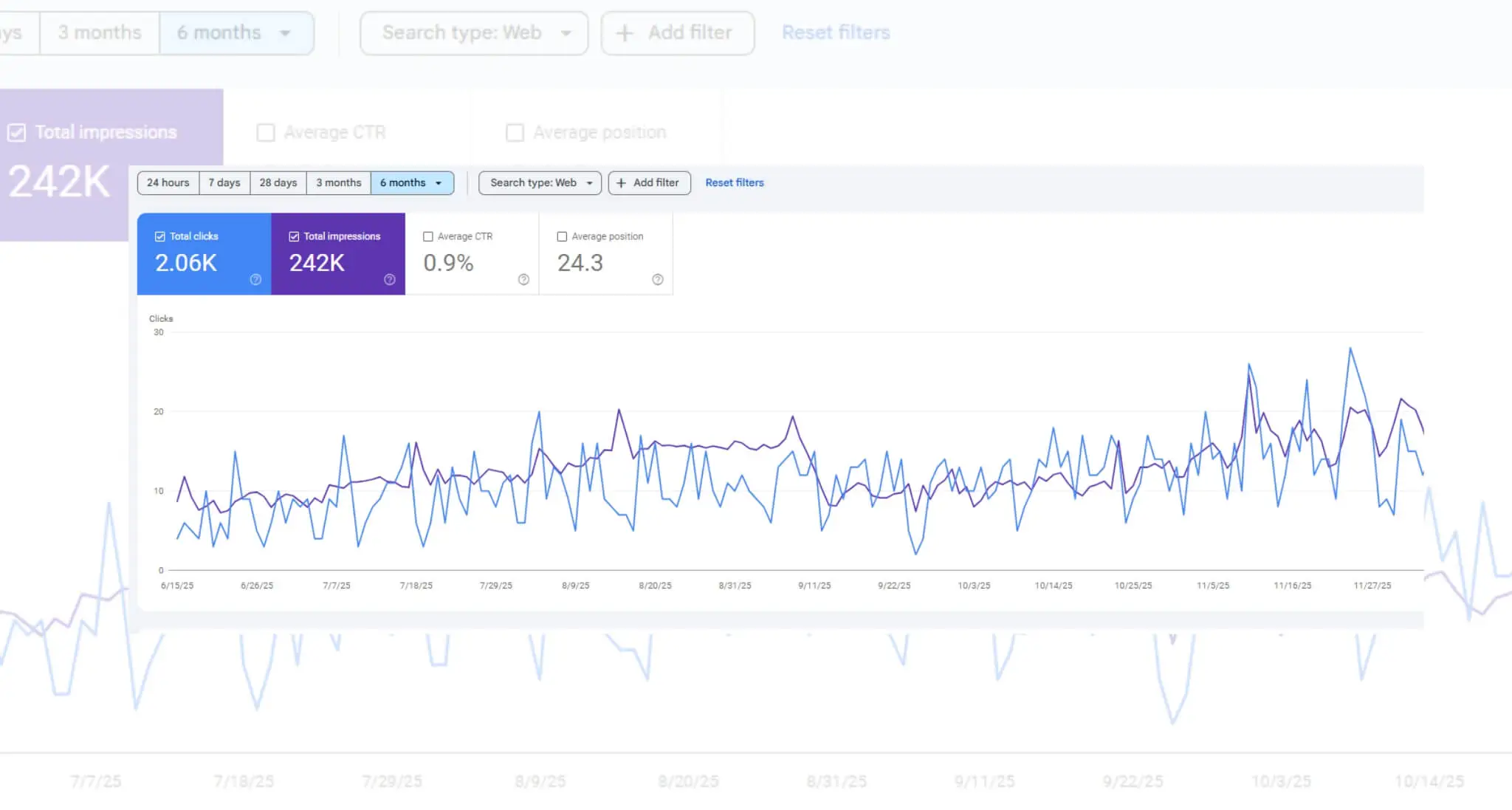Disable the Total clicks checkbox
Viewport: 1512px width, 810px height.
coord(160,236)
